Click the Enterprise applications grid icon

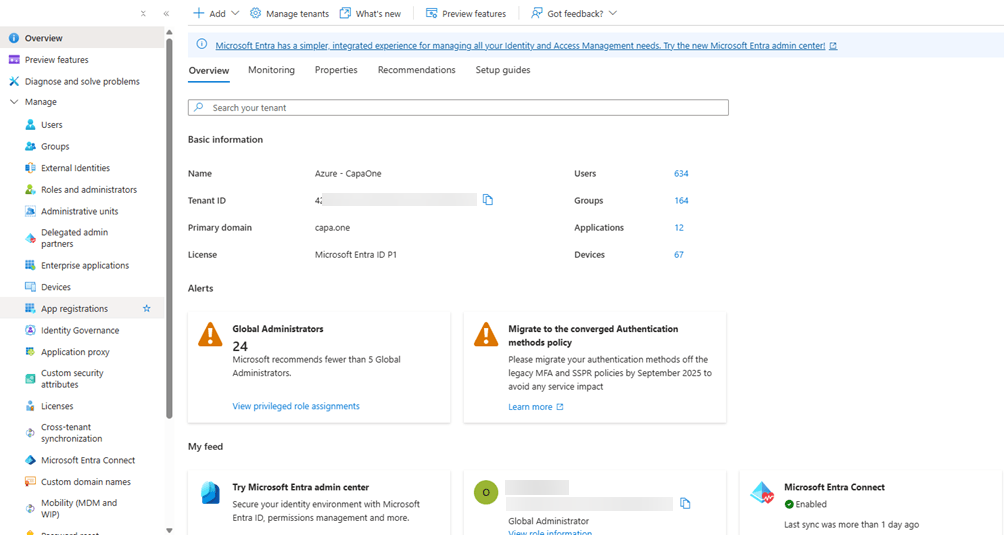tap(30, 265)
